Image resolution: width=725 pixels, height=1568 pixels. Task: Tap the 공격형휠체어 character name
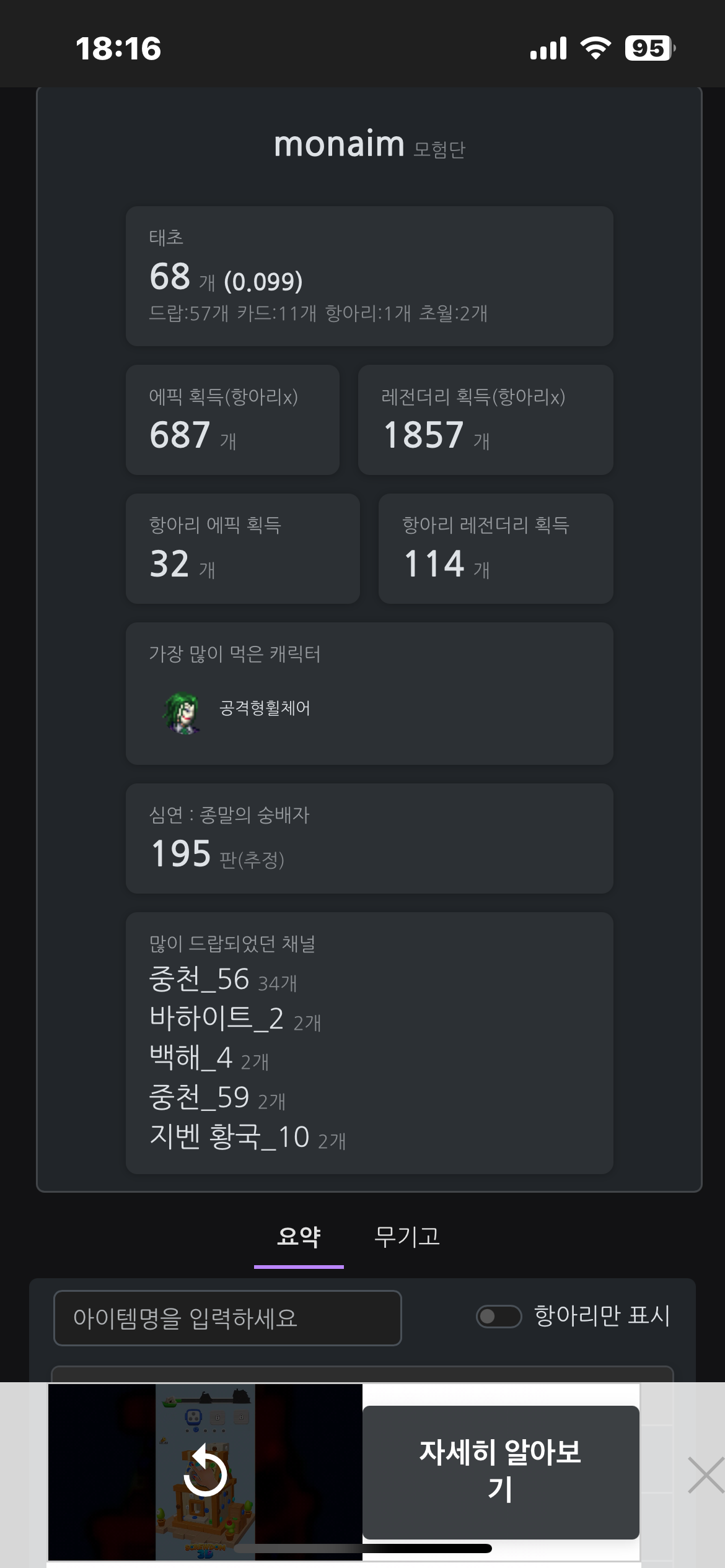(x=265, y=708)
